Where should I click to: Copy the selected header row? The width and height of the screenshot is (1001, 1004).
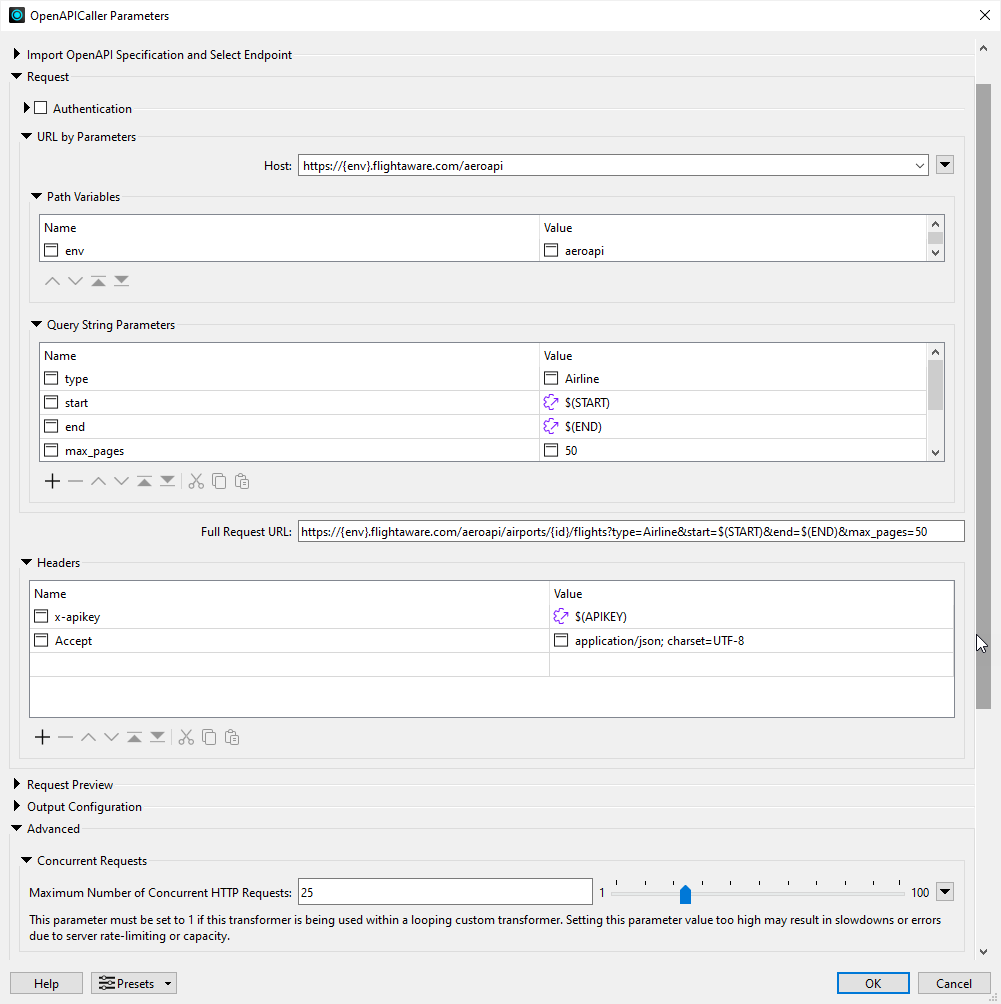point(209,737)
